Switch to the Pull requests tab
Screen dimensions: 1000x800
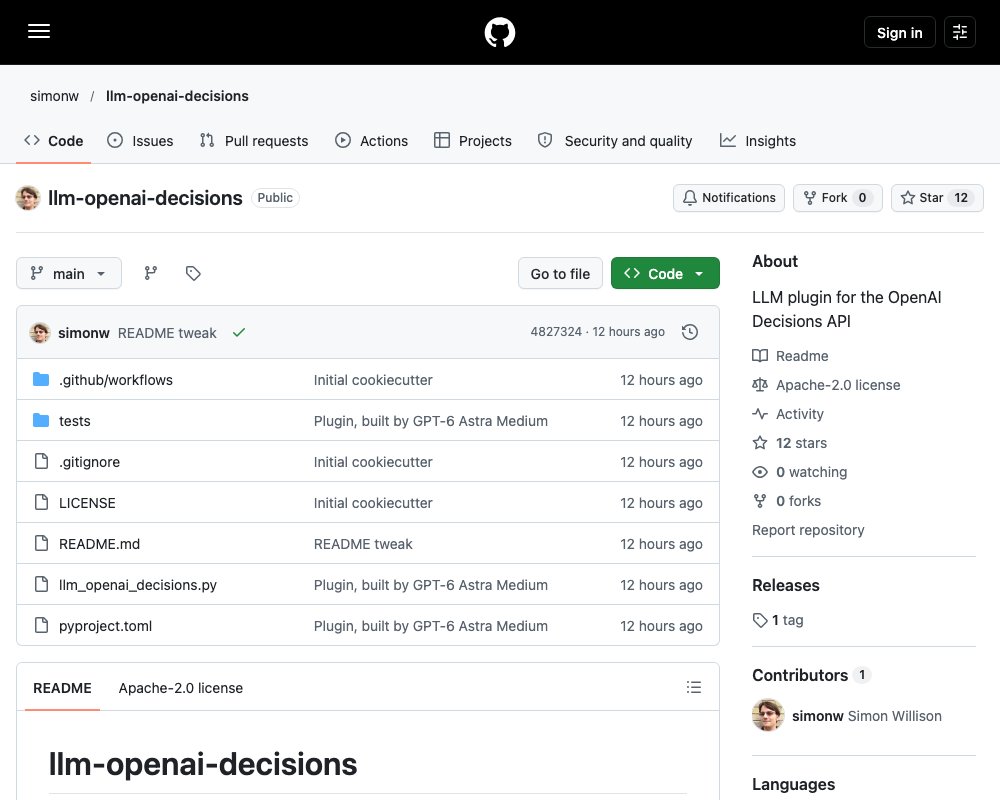point(254,140)
